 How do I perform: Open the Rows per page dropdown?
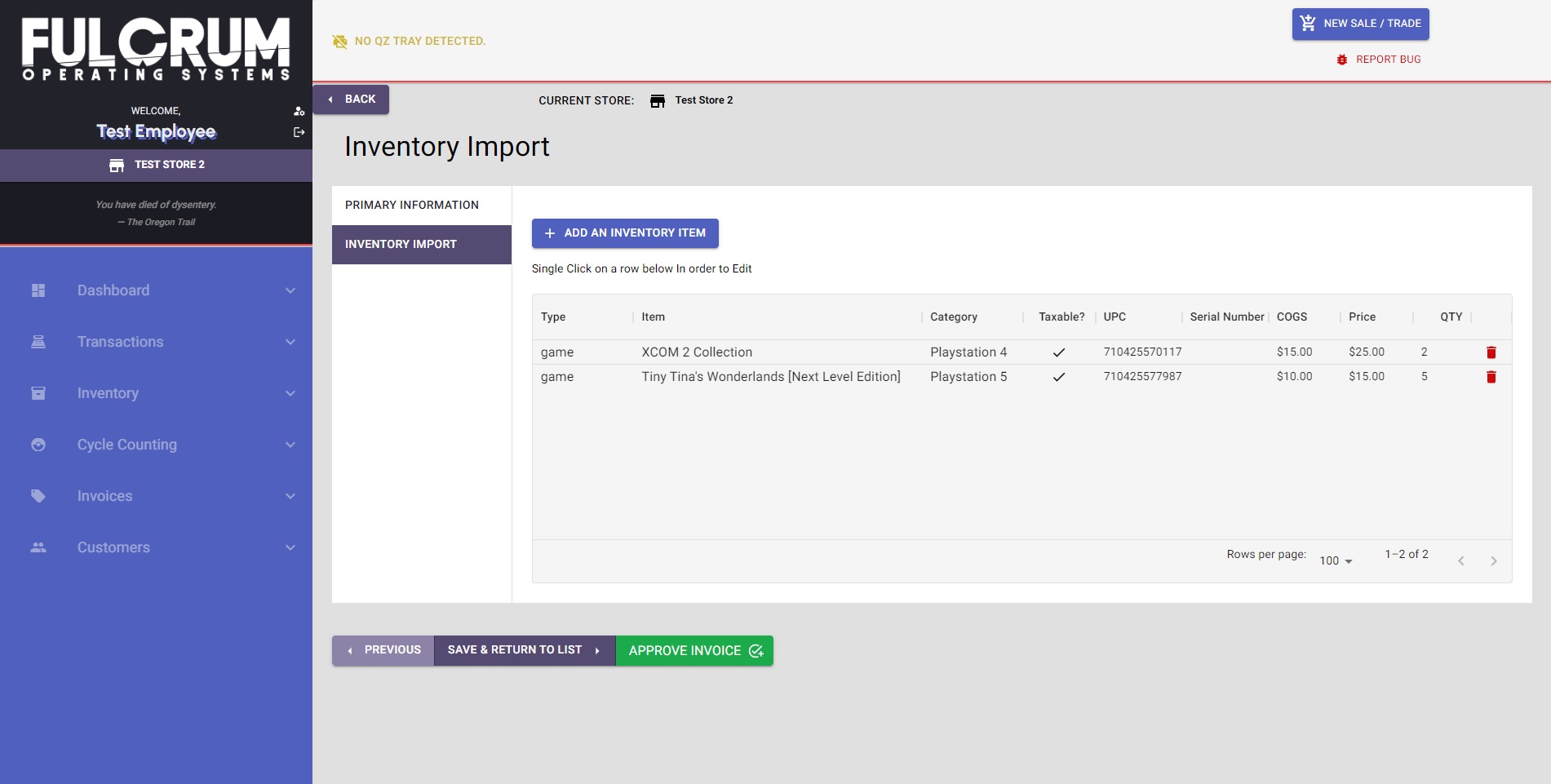(1335, 560)
